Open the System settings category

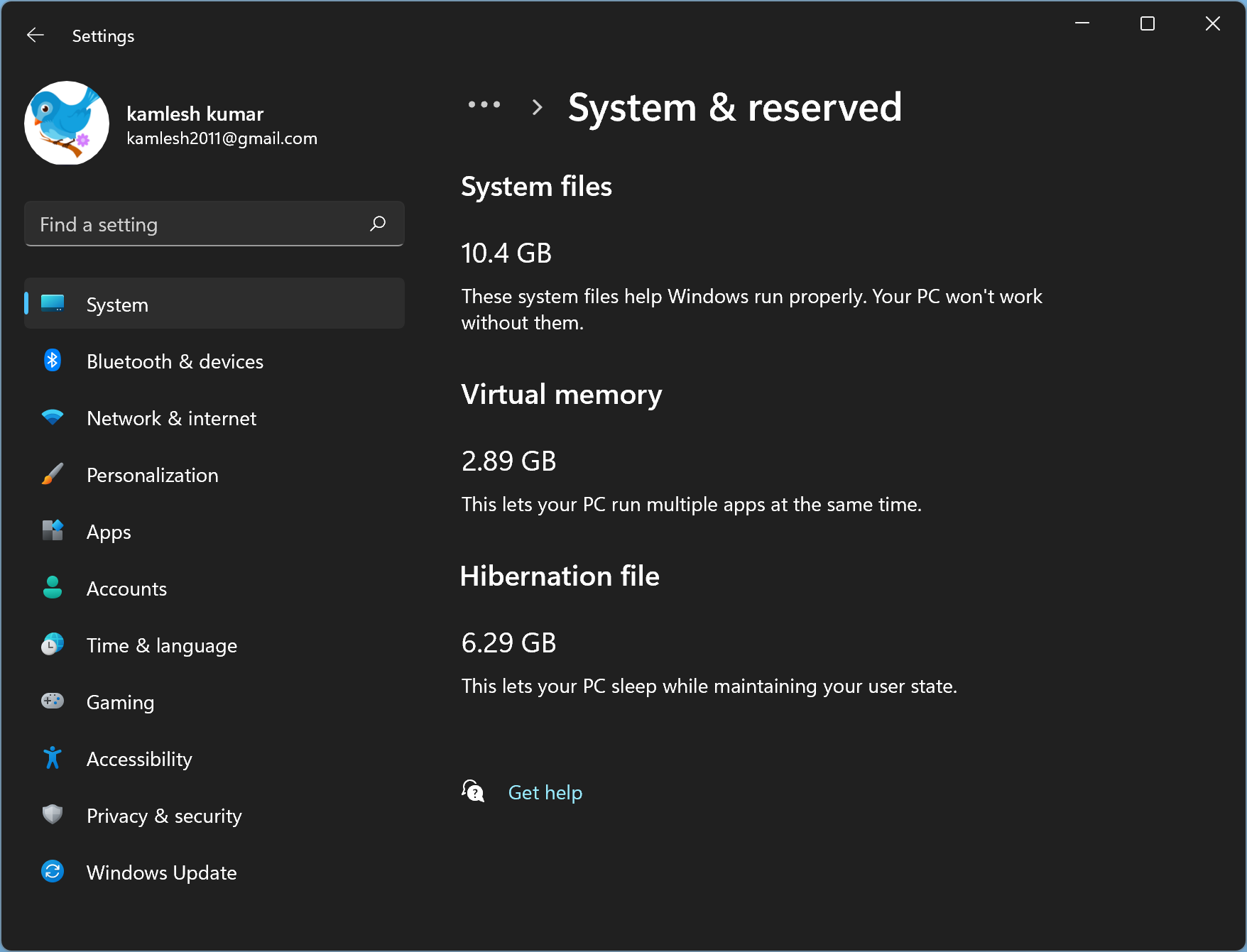click(117, 305)
